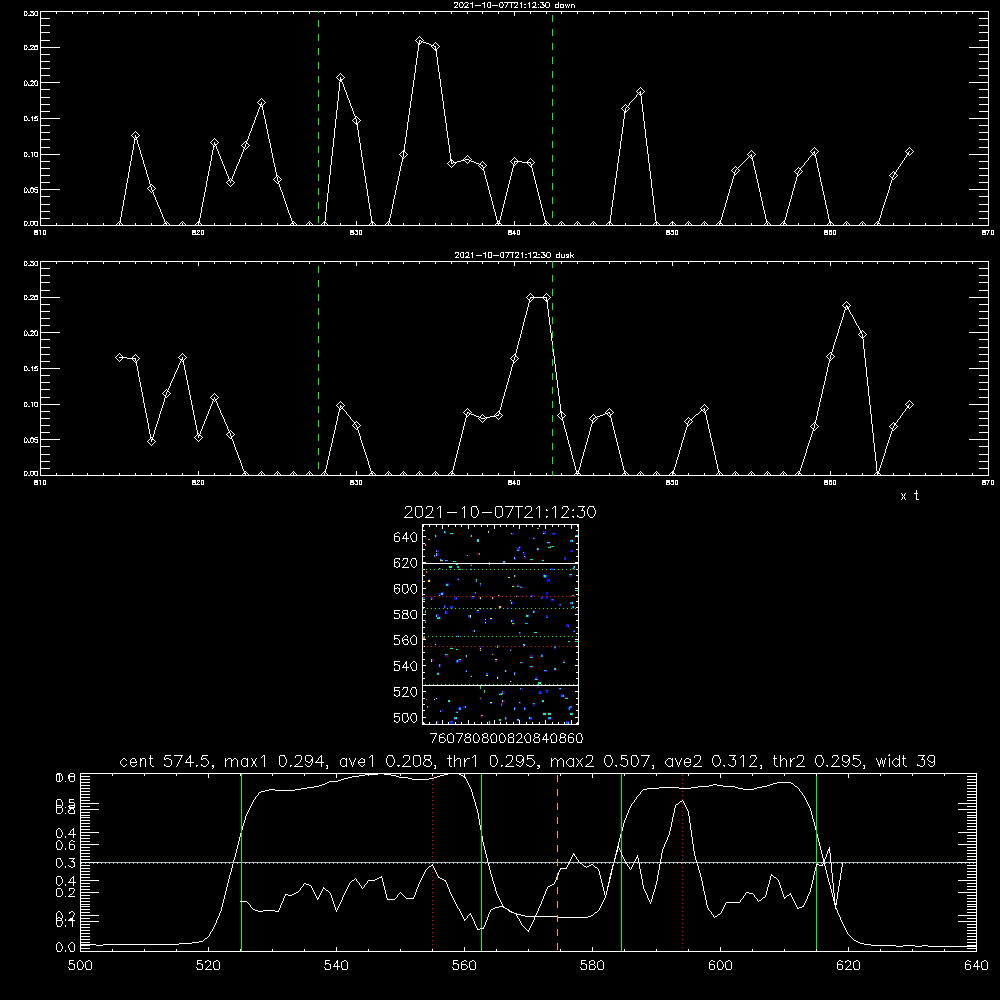Click the dusk plot diamond peak at 852
The width and height of the screenshot is (1000, 1000).
tap(704, 409)
